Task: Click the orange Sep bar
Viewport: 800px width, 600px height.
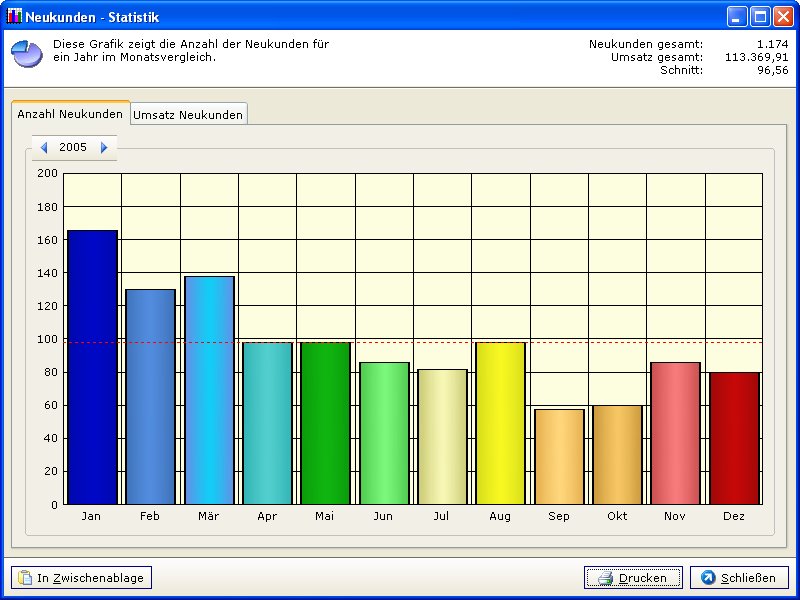Action: (559, 457)
